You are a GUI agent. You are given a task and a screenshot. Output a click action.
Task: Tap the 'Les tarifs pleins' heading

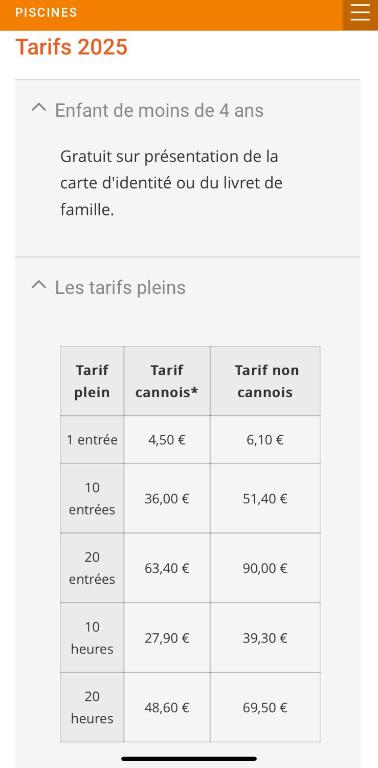(120, 288)
